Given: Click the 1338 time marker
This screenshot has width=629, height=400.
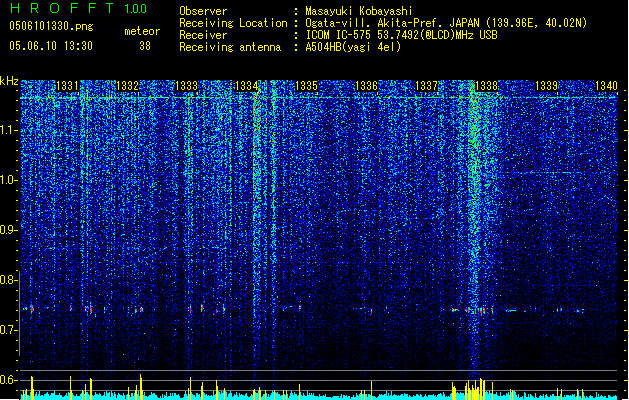Looking at the screenshot, I should click(486, 86).
